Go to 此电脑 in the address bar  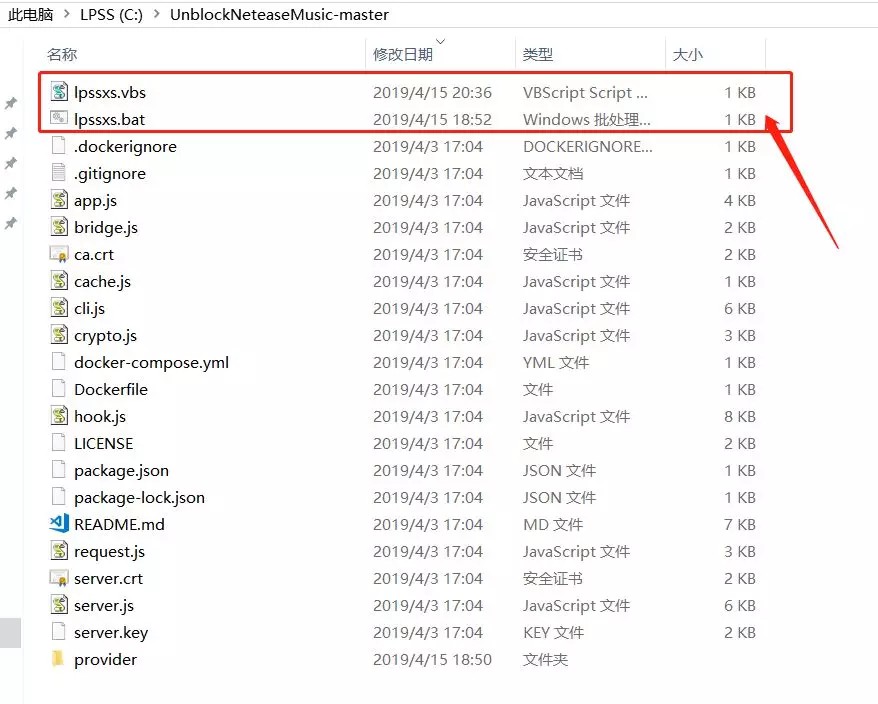pos(30,15)
